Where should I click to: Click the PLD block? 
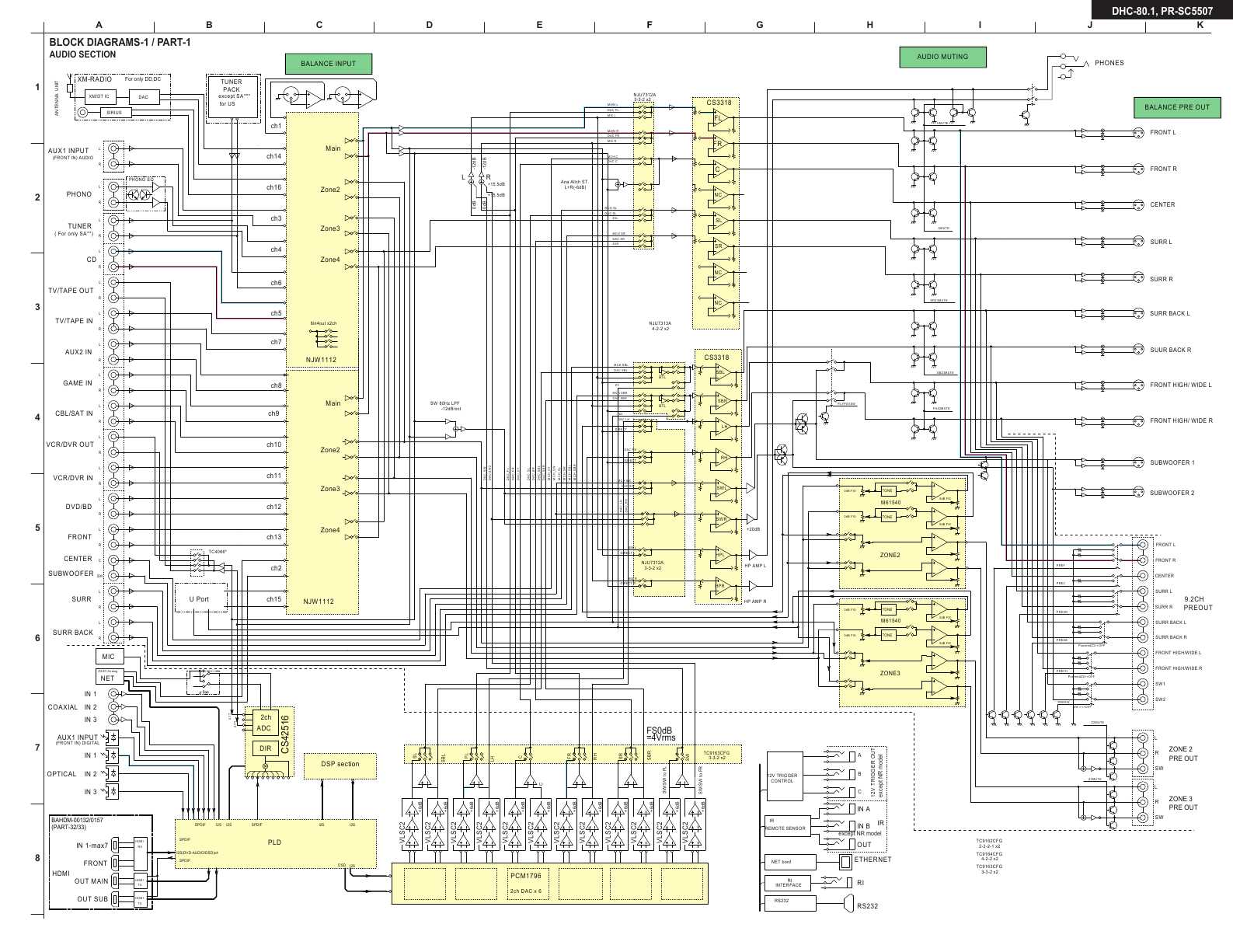point(274,842)
